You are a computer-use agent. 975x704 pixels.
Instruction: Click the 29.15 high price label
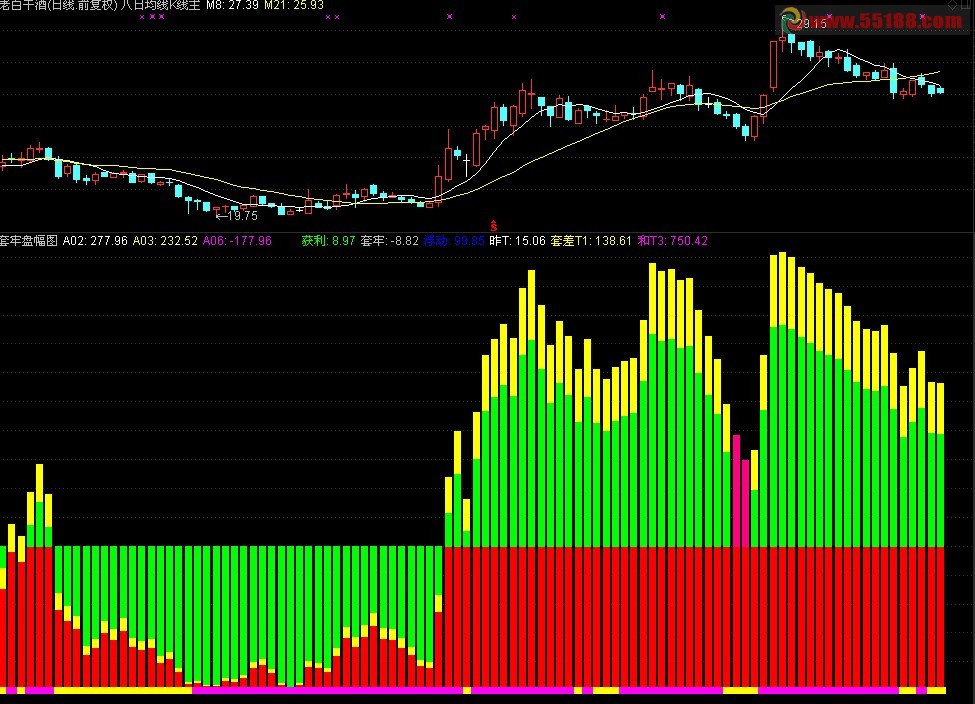[812, 24]
